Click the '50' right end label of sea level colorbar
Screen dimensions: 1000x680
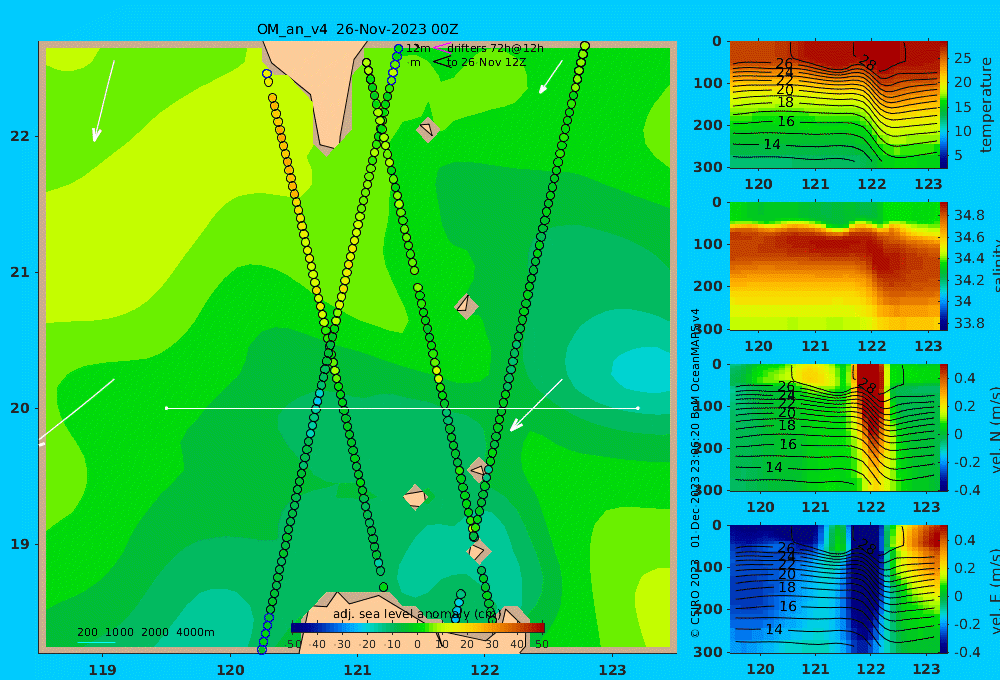pos(541,644)
